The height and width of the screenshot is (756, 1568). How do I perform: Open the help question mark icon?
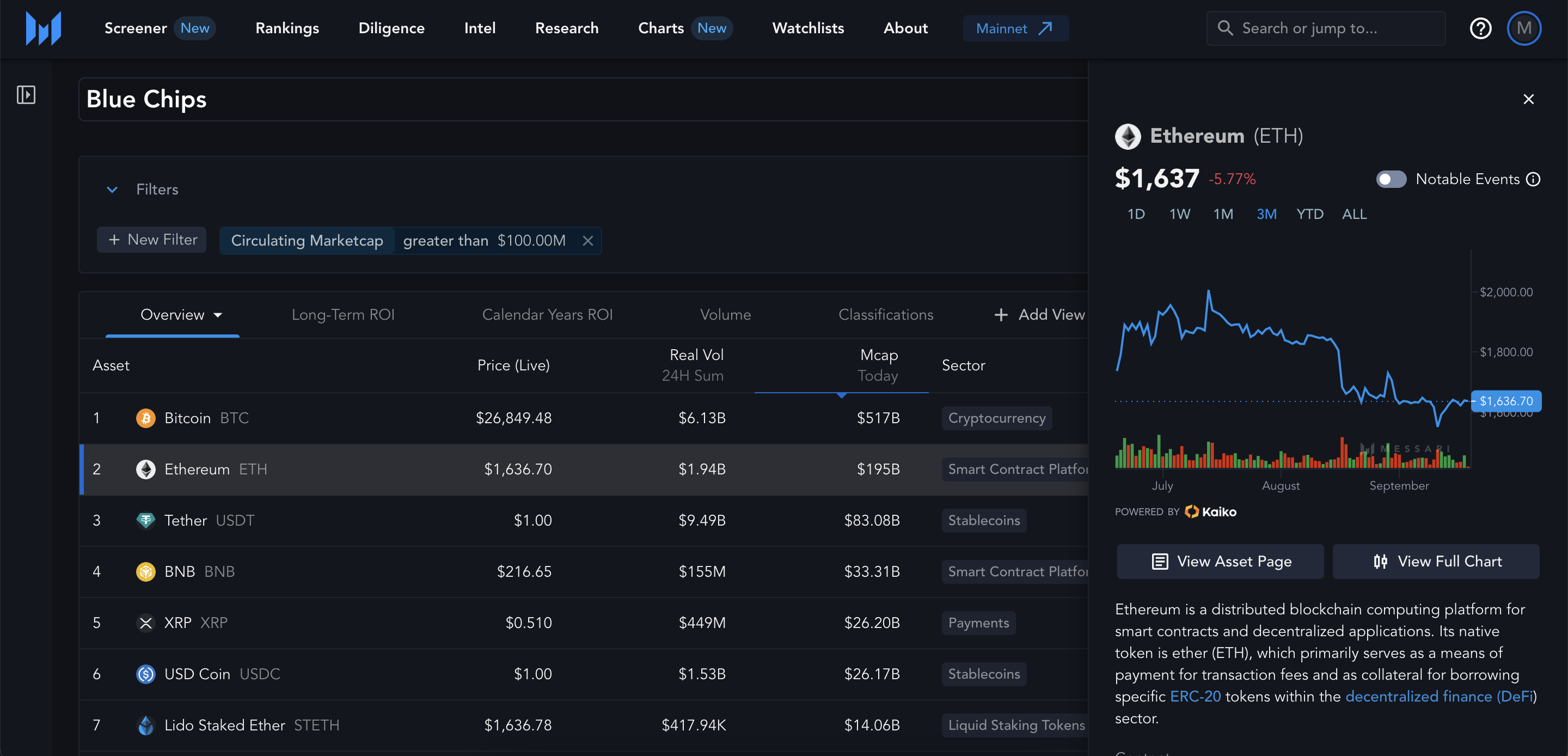click(x=1480, y=28)
